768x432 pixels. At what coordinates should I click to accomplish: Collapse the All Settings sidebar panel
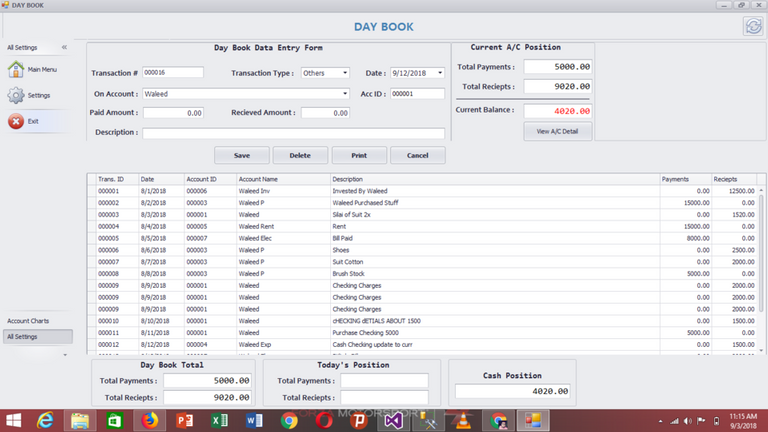64,47
